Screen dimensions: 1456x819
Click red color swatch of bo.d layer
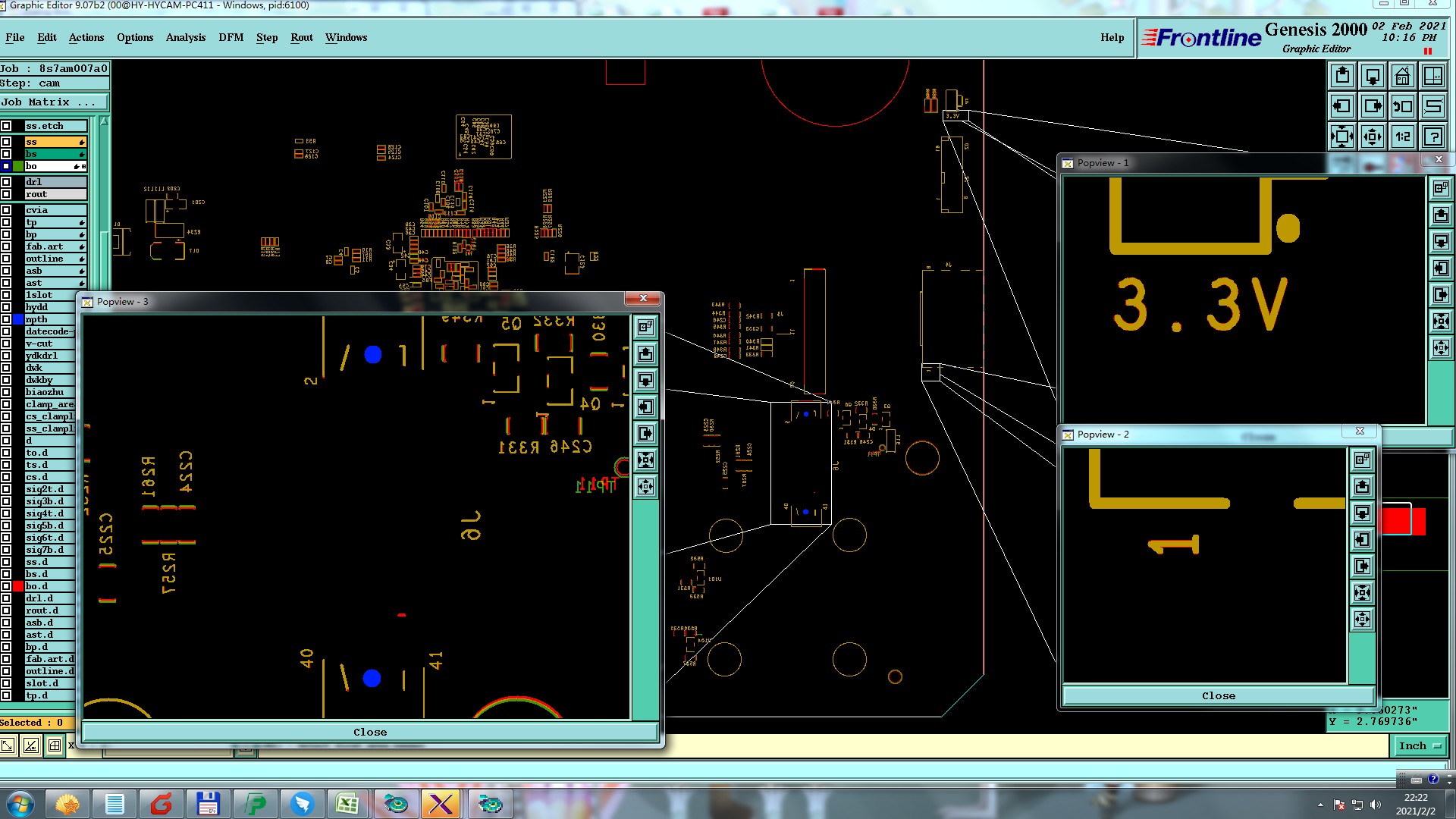(x=18, y=586)
